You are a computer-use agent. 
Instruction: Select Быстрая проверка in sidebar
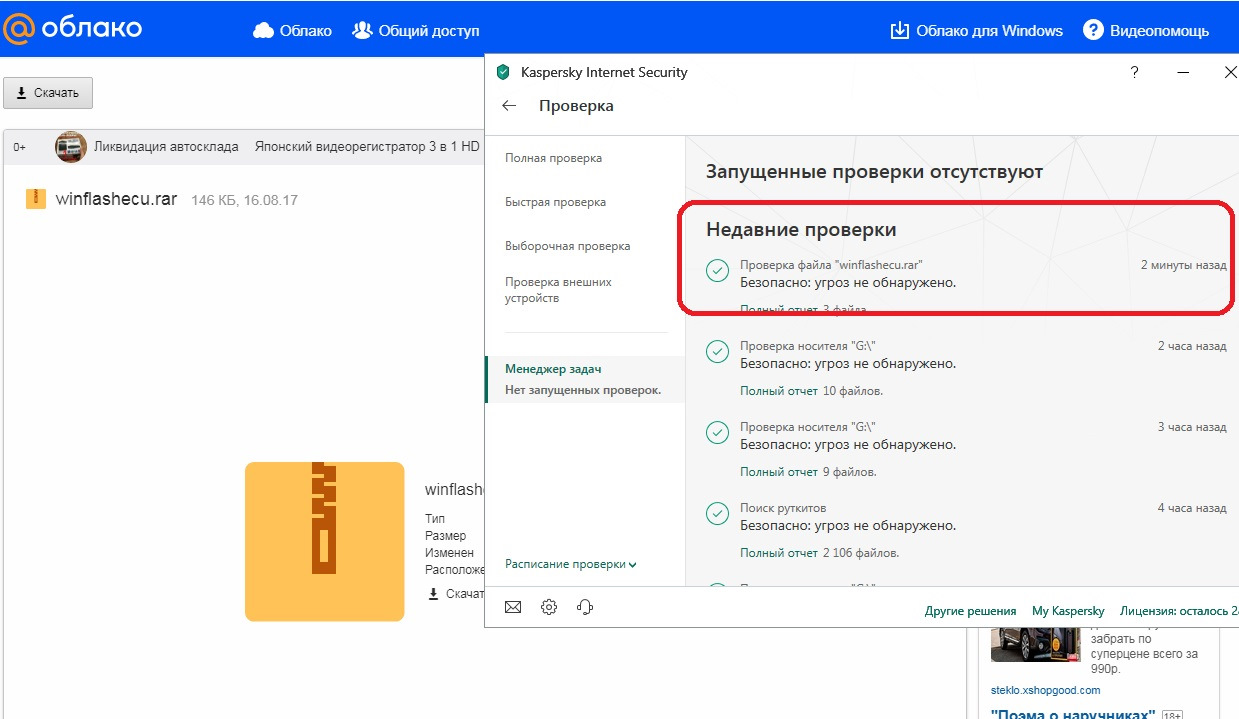555,202
